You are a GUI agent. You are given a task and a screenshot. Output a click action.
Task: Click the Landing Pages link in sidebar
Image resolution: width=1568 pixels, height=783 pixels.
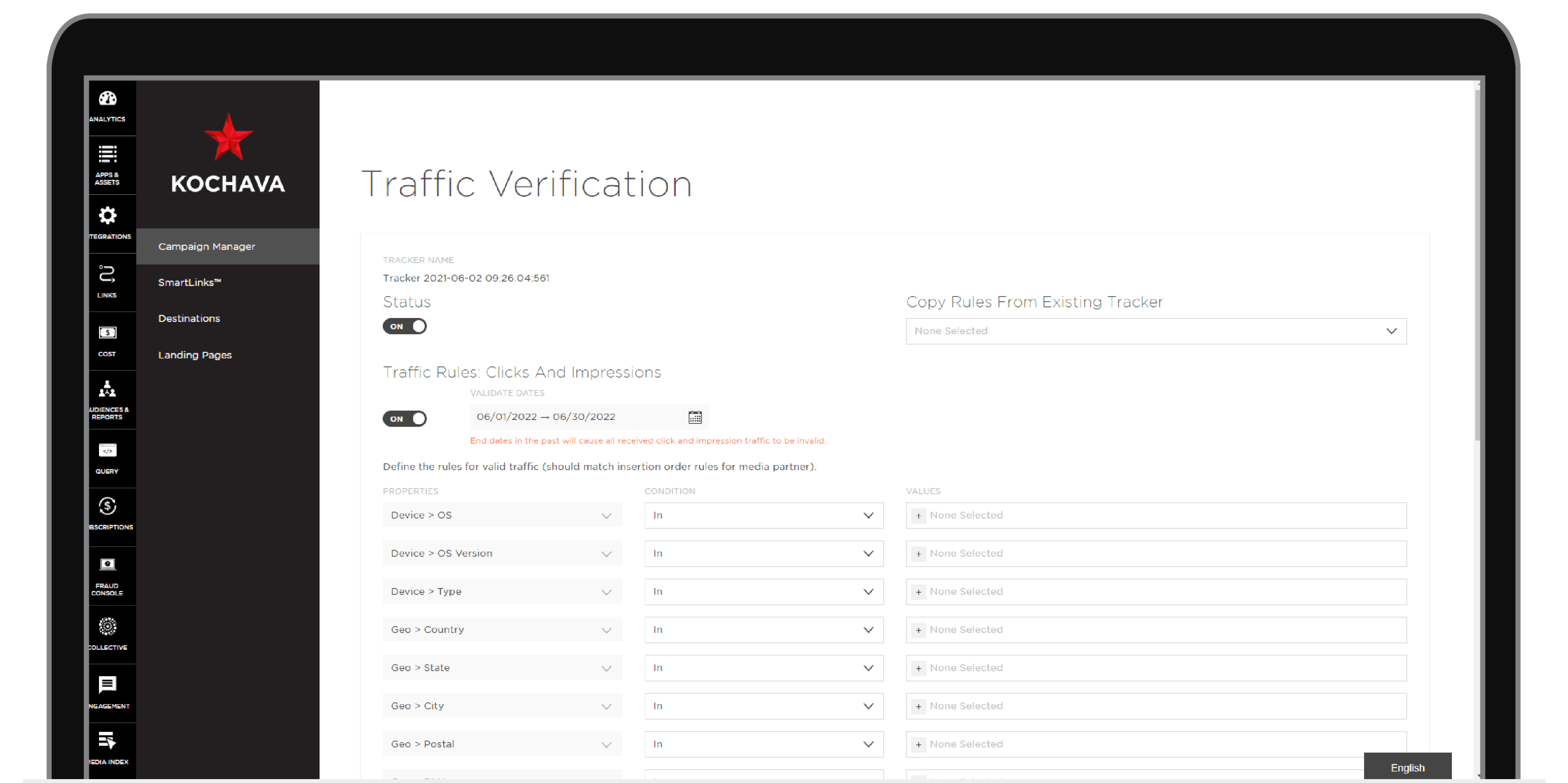(195, 354)
